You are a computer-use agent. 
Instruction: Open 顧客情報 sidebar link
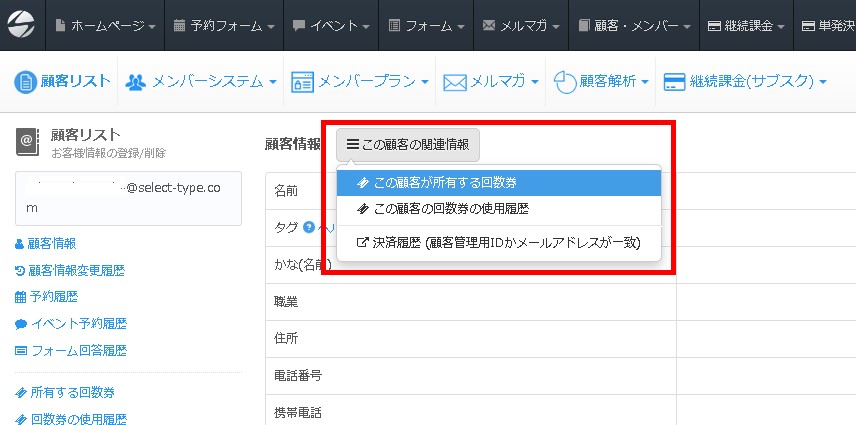pyautogui.click(x=52, y=244)
